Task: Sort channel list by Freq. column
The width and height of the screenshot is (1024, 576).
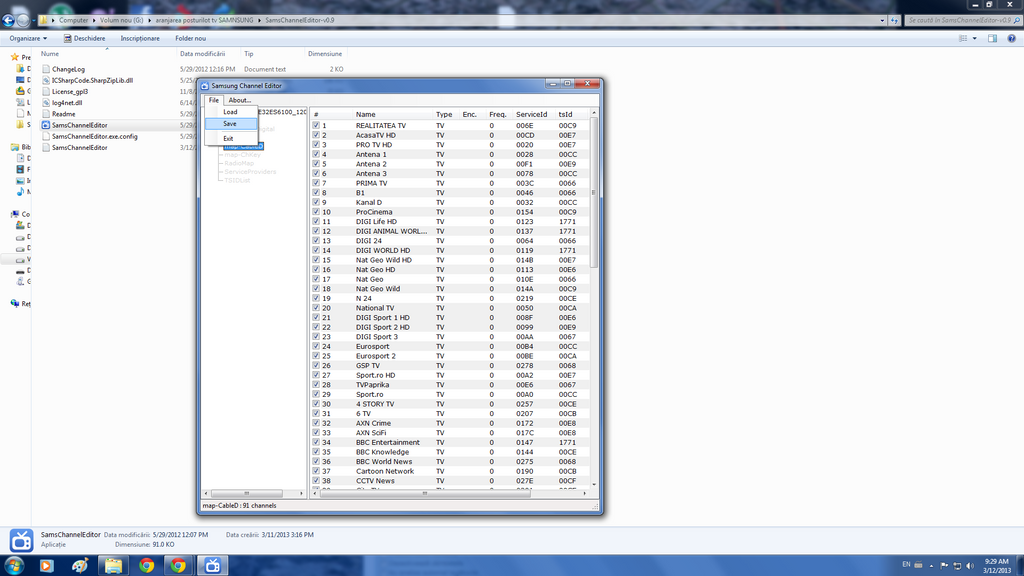Action: coord(499,114)
